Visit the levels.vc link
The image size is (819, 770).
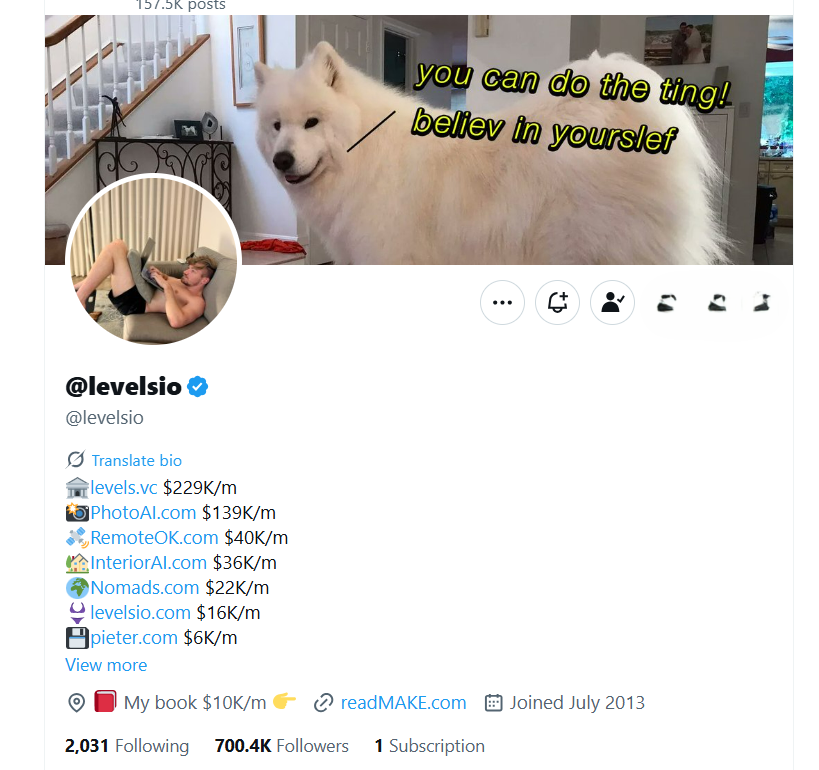click(x=124, y=487)
